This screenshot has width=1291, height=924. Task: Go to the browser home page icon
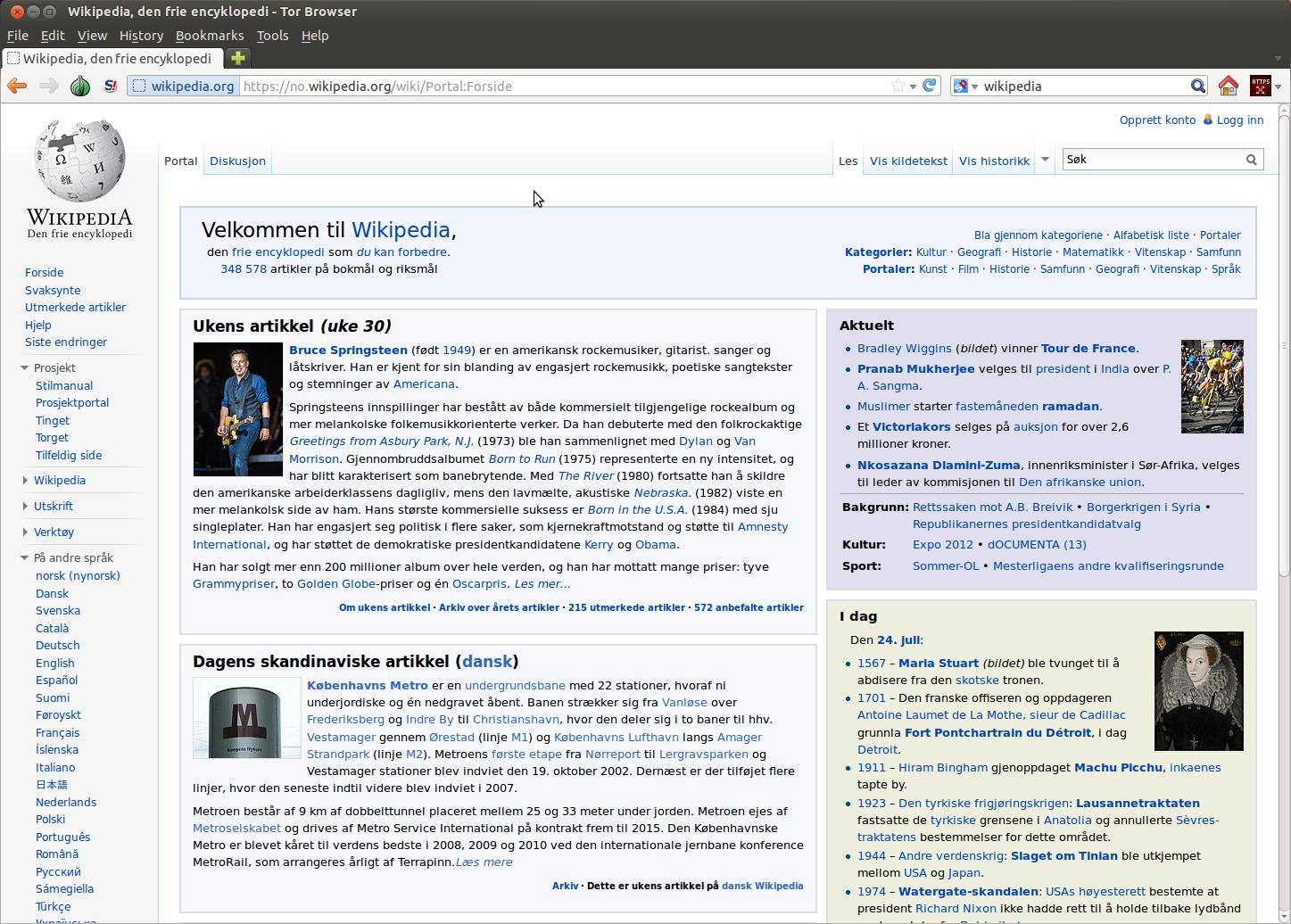(x=1229, y=86)
